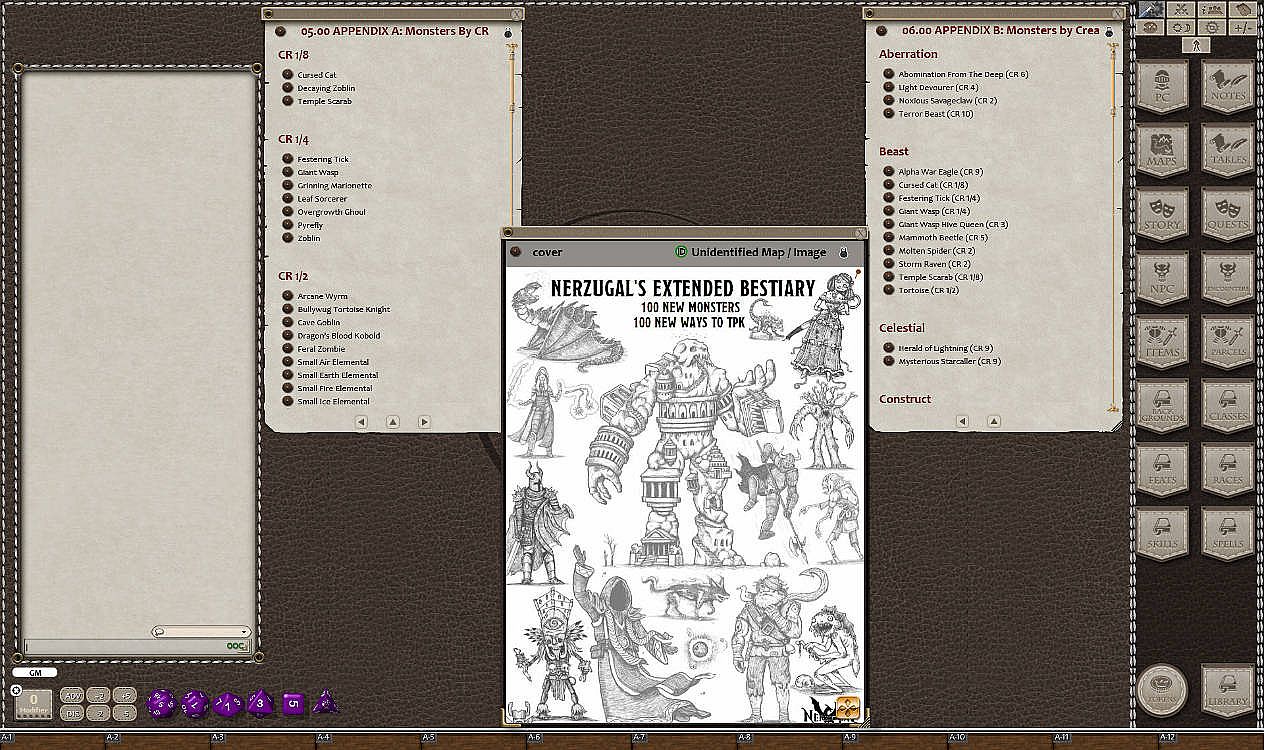Click the party group toolbar icon
The width and height of the screenshot is (1264, 750).
tap(1212, 9)
